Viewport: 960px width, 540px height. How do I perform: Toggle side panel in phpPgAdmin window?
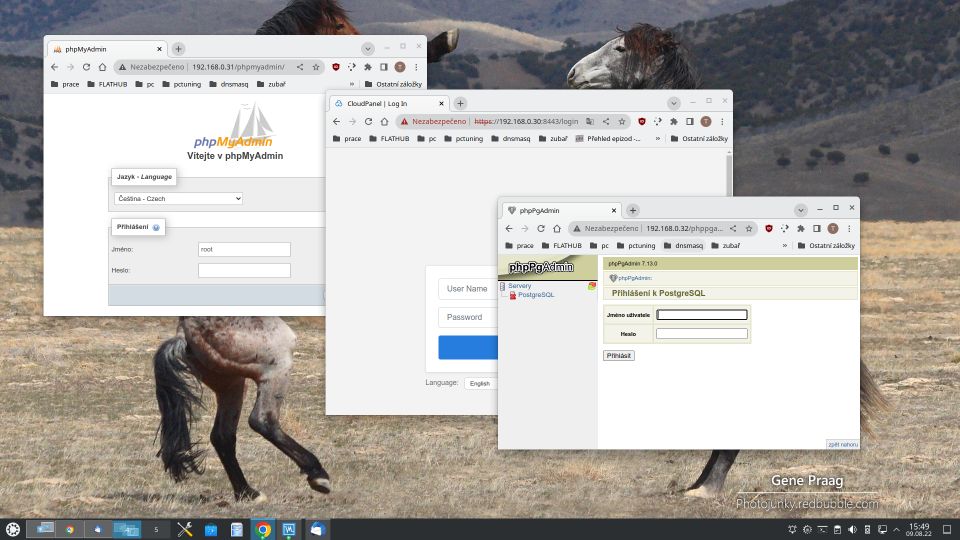[816, 228]
